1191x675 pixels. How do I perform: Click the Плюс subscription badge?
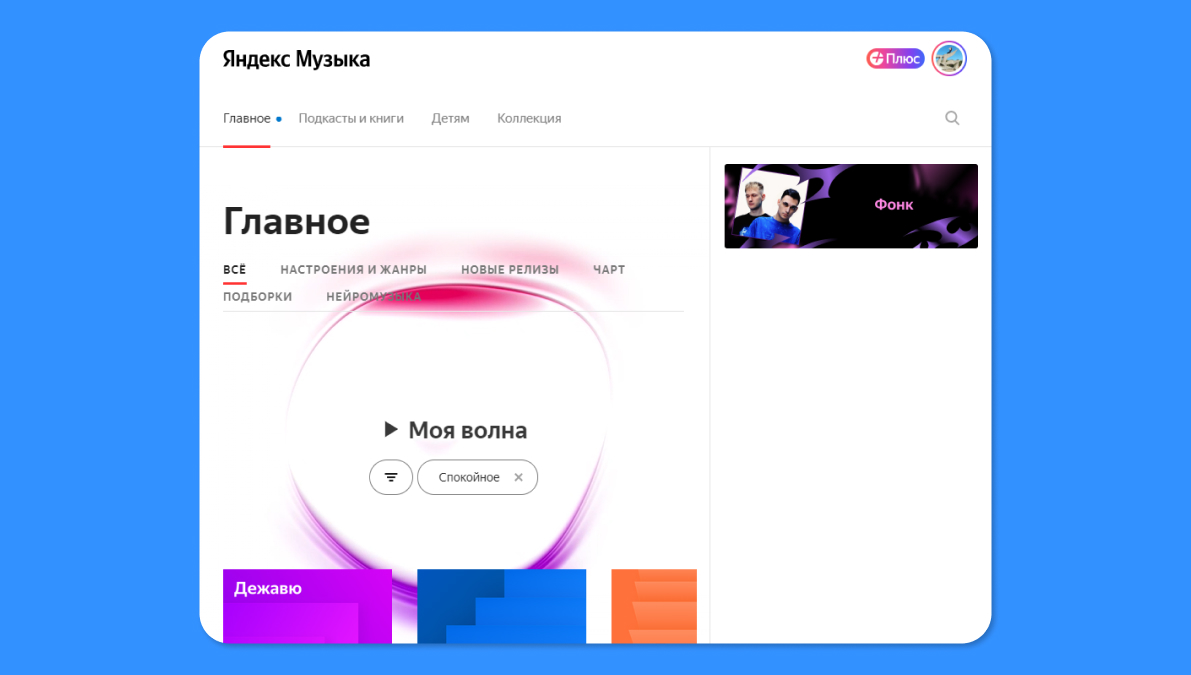(894, 59)
